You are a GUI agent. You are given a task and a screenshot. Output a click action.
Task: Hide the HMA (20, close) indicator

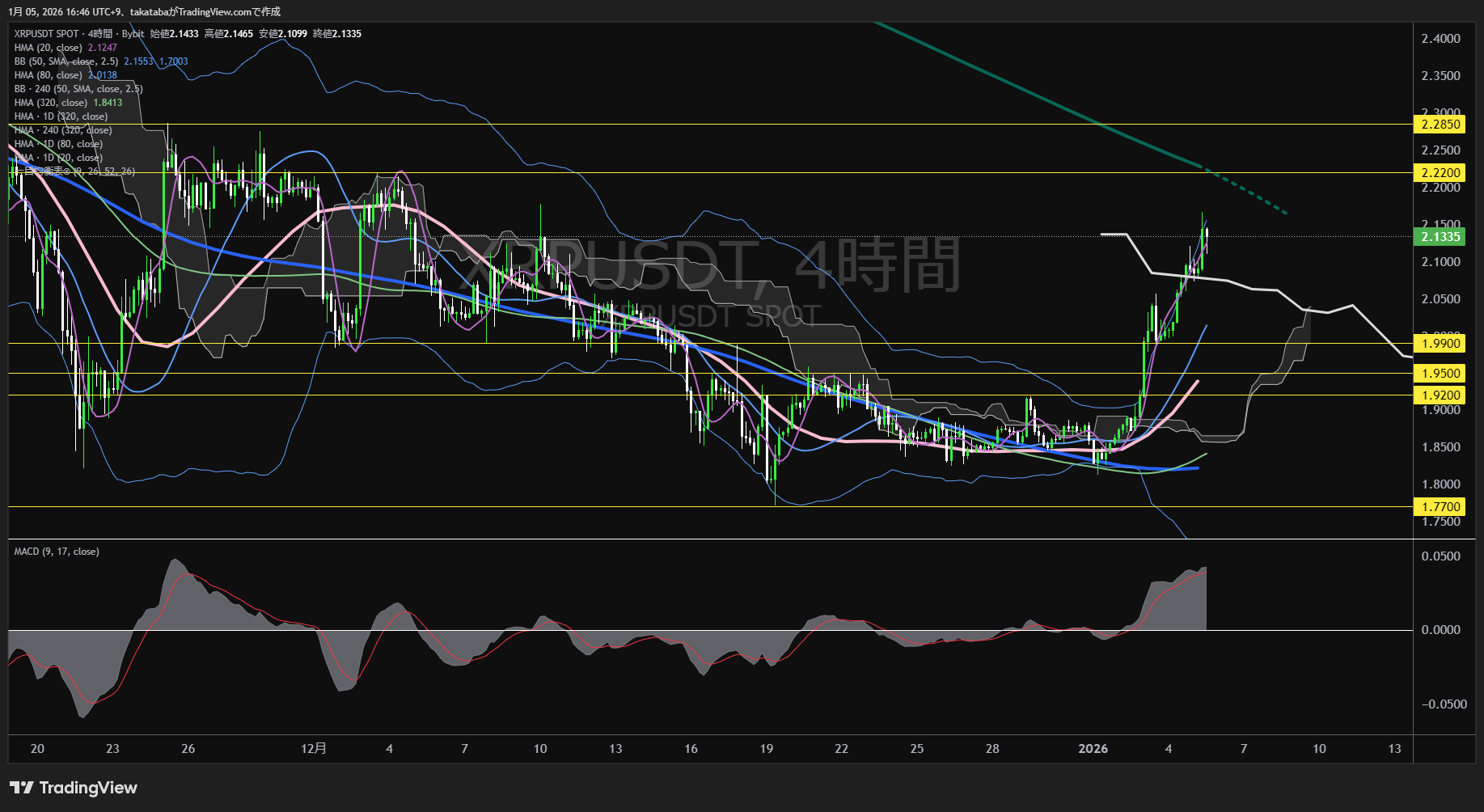[49, 48]
